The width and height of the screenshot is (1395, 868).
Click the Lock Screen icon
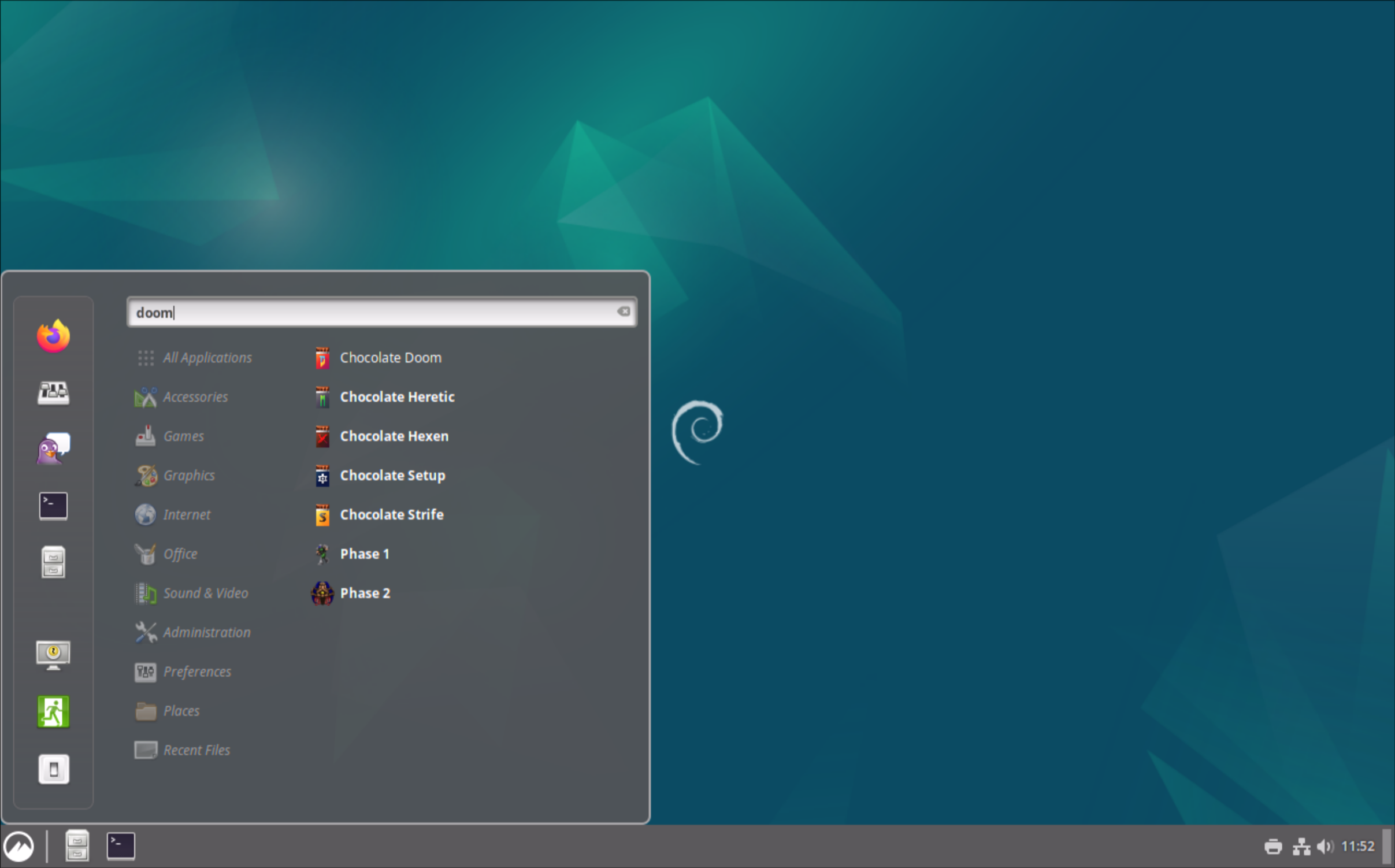[53, 654]
